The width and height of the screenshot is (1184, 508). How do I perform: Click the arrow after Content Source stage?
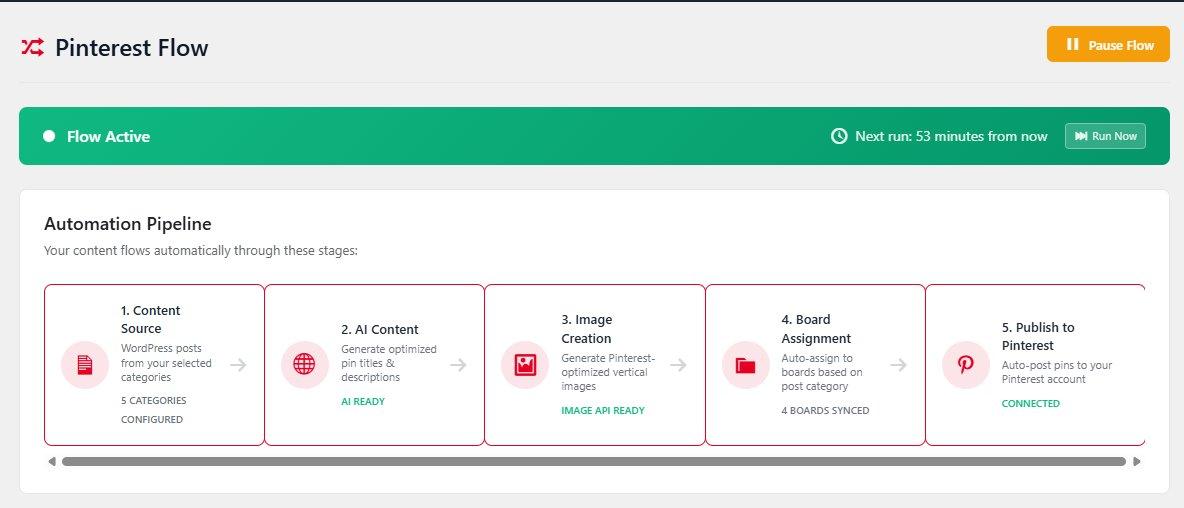[239, 365]
